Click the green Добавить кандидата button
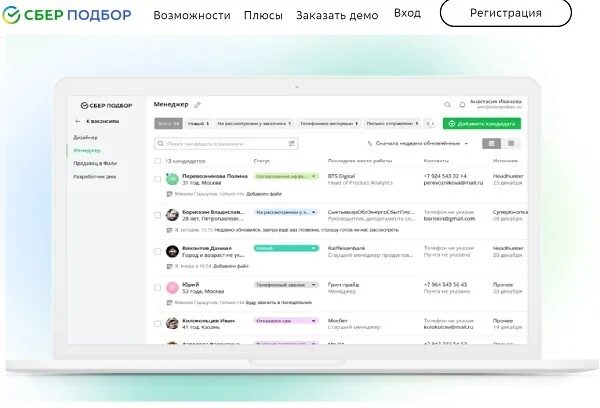This screenshot has width=600, height=408. [482, 124]
